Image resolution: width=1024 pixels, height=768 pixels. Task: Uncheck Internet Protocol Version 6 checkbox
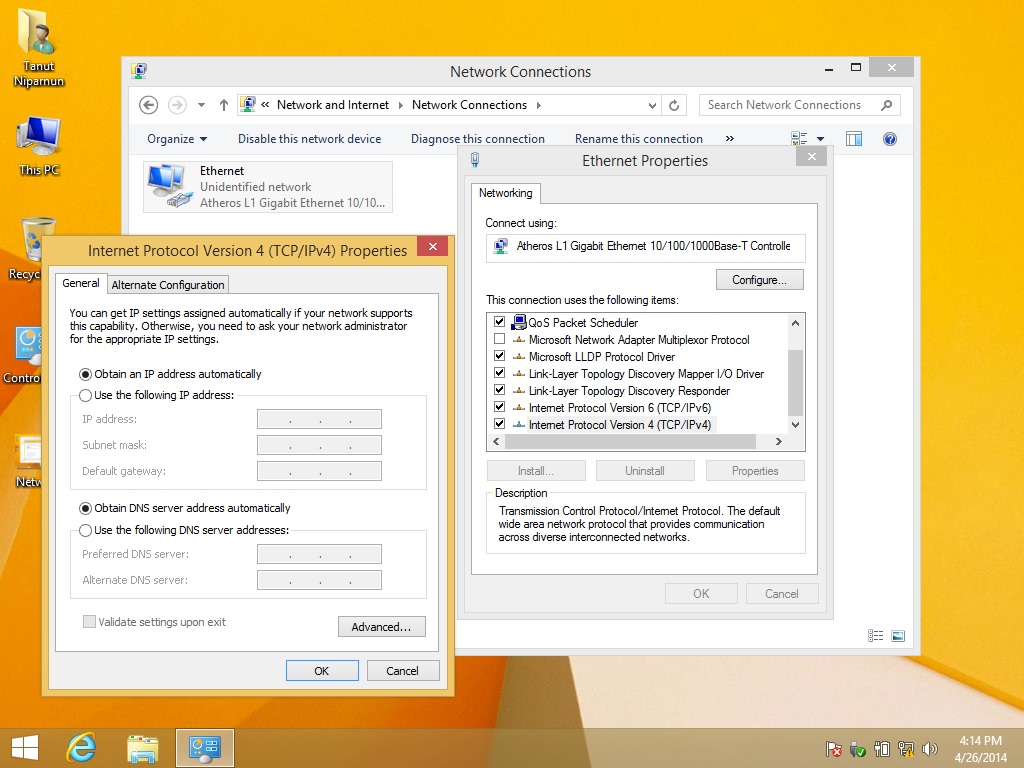(500, 407)
